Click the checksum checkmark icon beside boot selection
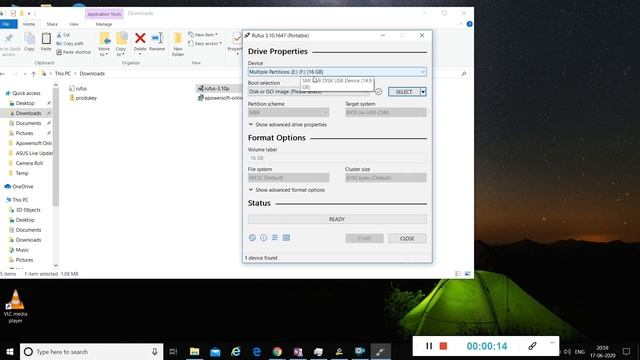This screenshot has height=360, width=640. (x=378, y=92)
